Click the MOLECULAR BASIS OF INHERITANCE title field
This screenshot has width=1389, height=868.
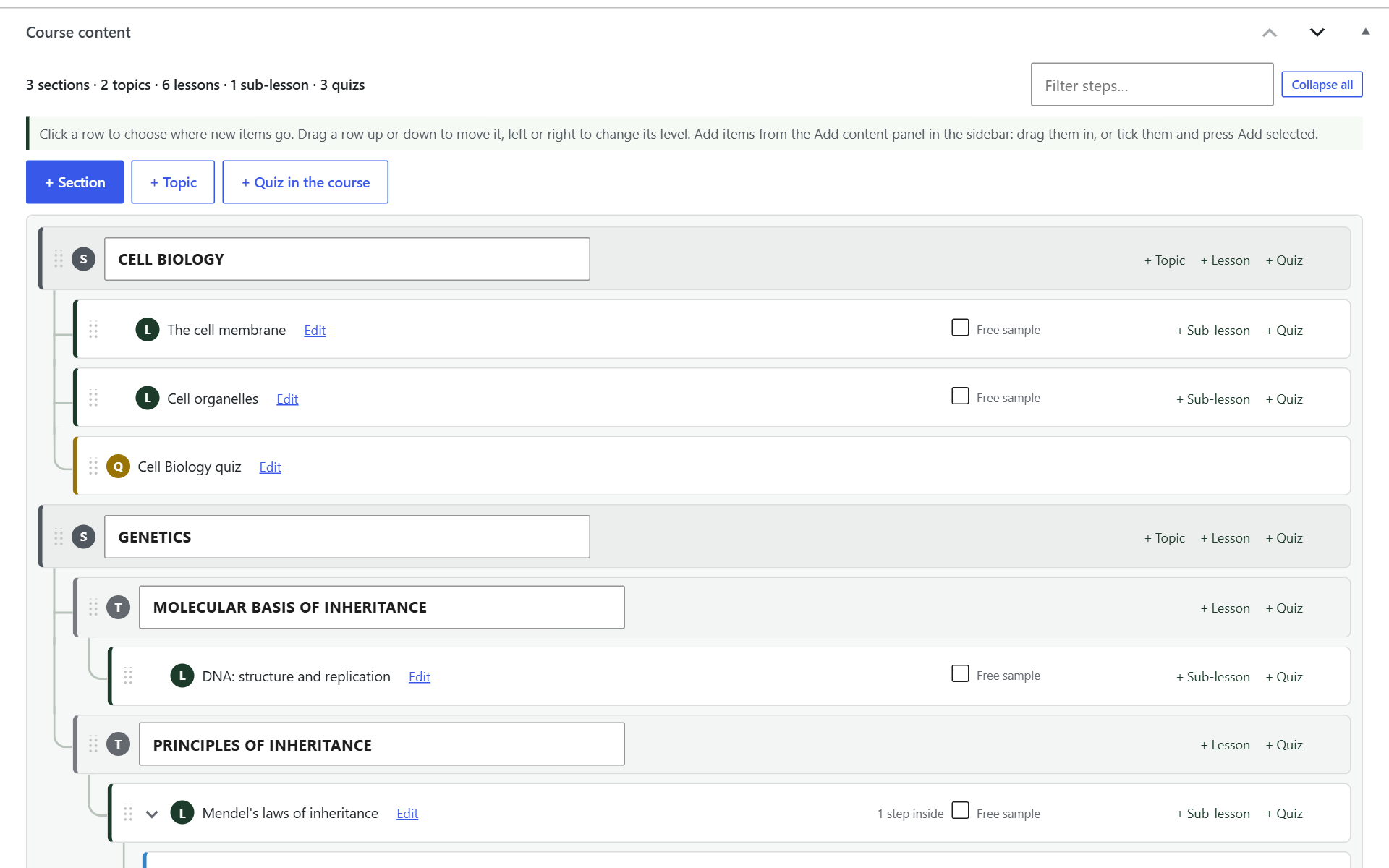point(382,608)
